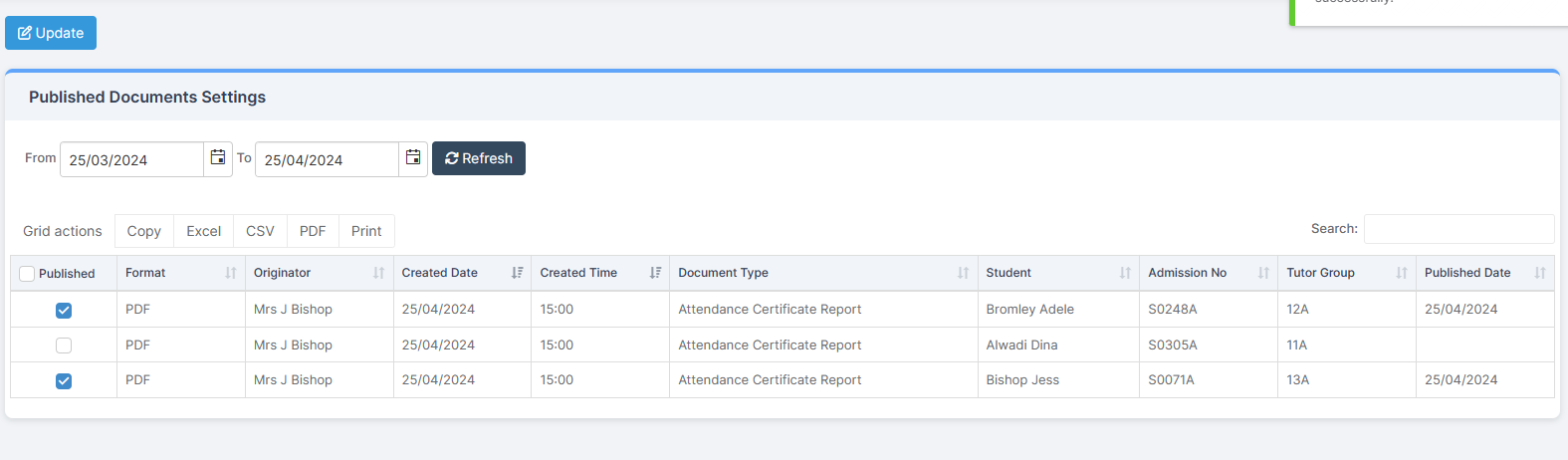
Task: Sort by Student column sort icon
Action: (1125, 273)
